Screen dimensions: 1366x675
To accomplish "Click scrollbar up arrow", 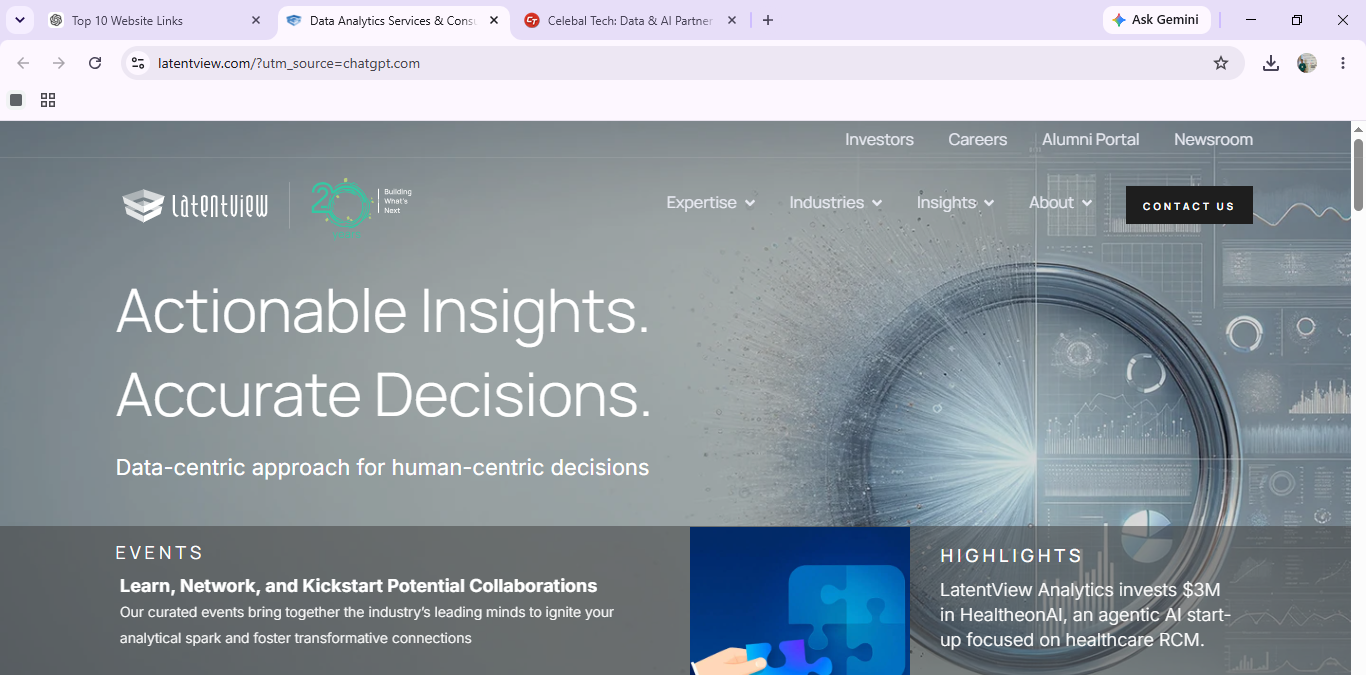I will tap(1359, 129).
